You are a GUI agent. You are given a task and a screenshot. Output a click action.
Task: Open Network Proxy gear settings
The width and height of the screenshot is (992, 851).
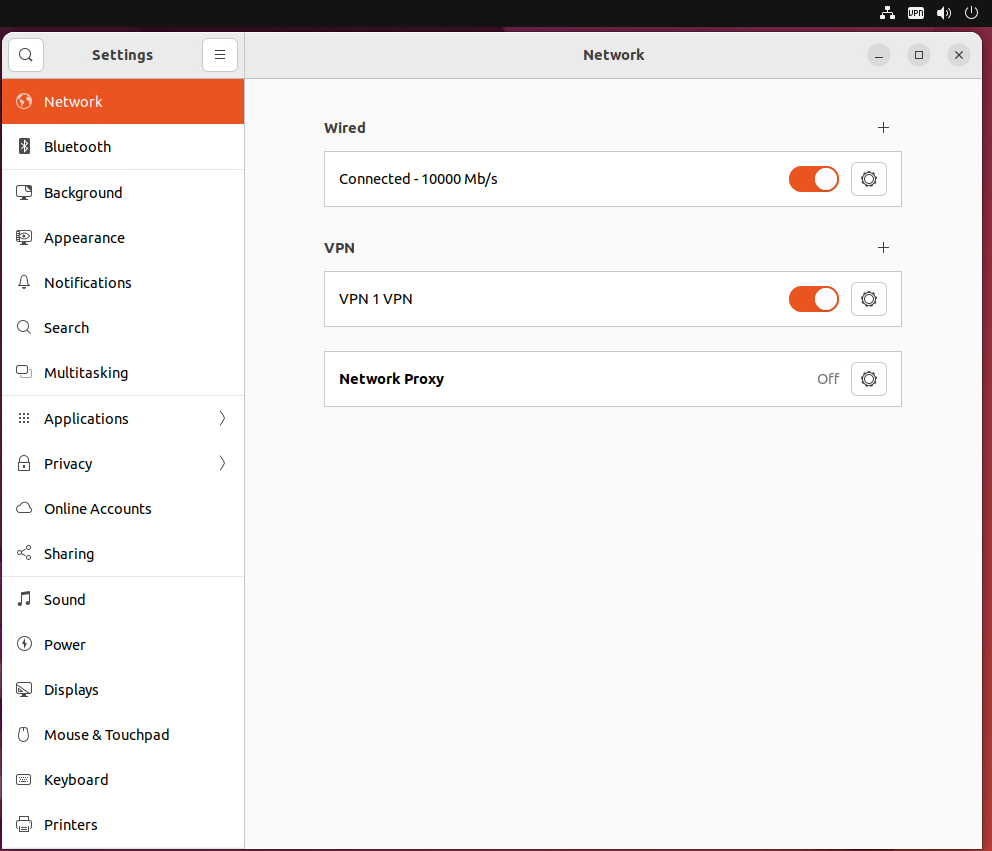[x=869, y=379]
